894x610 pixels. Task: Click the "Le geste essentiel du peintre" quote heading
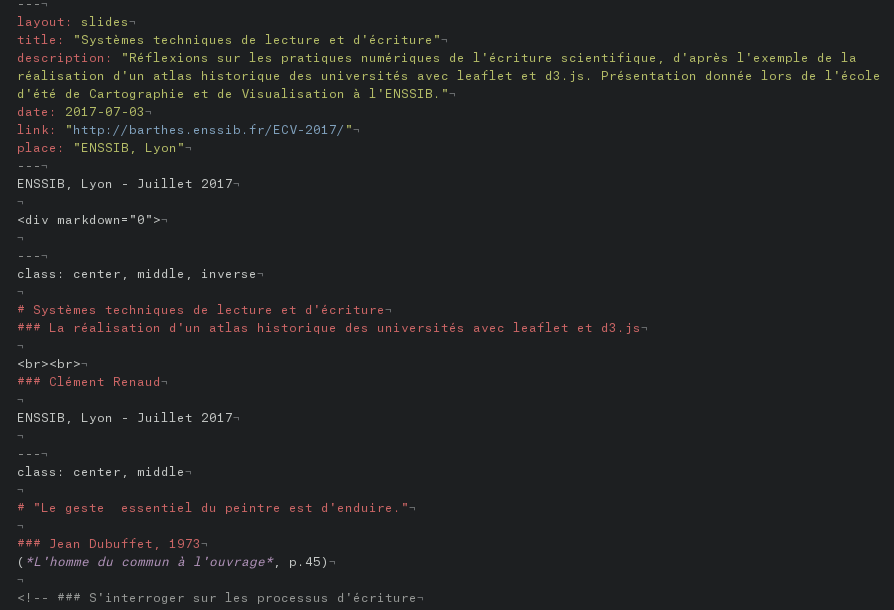tap(220, 508)
